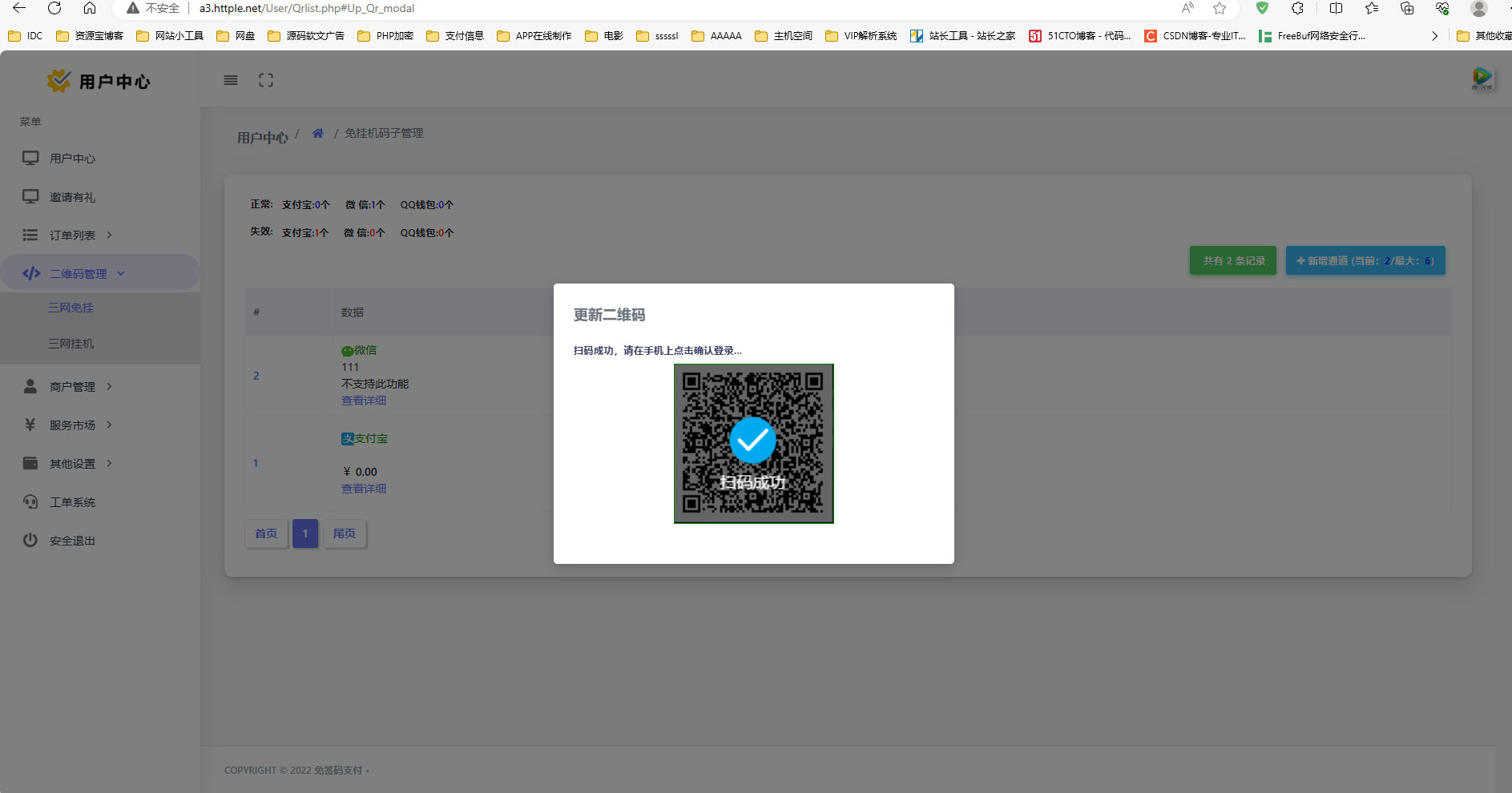Go to 首页 first page in pagination
Image resolution: width=1512 pixels, height=793 pixels.
266,533
